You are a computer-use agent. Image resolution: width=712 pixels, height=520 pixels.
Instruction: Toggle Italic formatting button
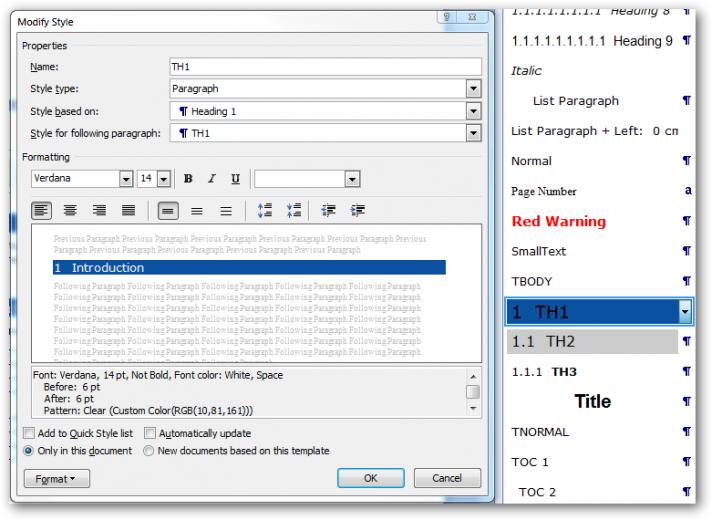[x=212, y=179]
